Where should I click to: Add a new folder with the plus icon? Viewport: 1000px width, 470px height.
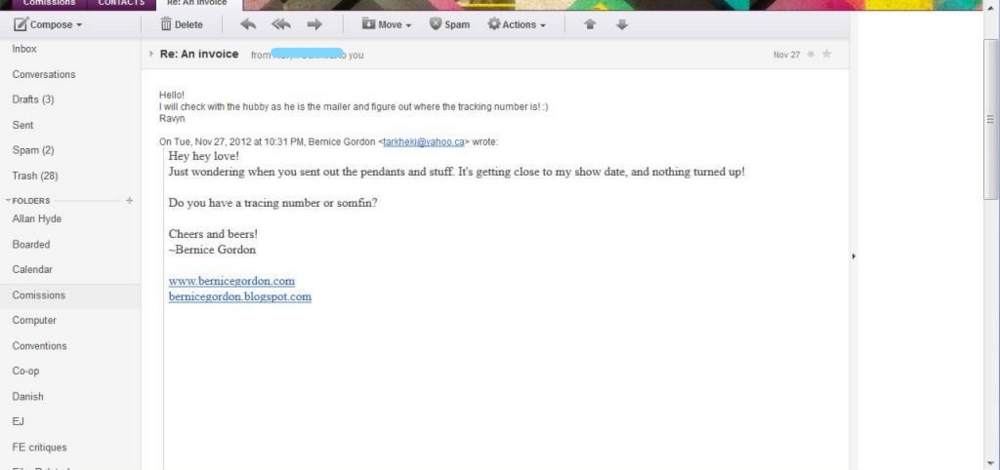click(x=129, y=200)
